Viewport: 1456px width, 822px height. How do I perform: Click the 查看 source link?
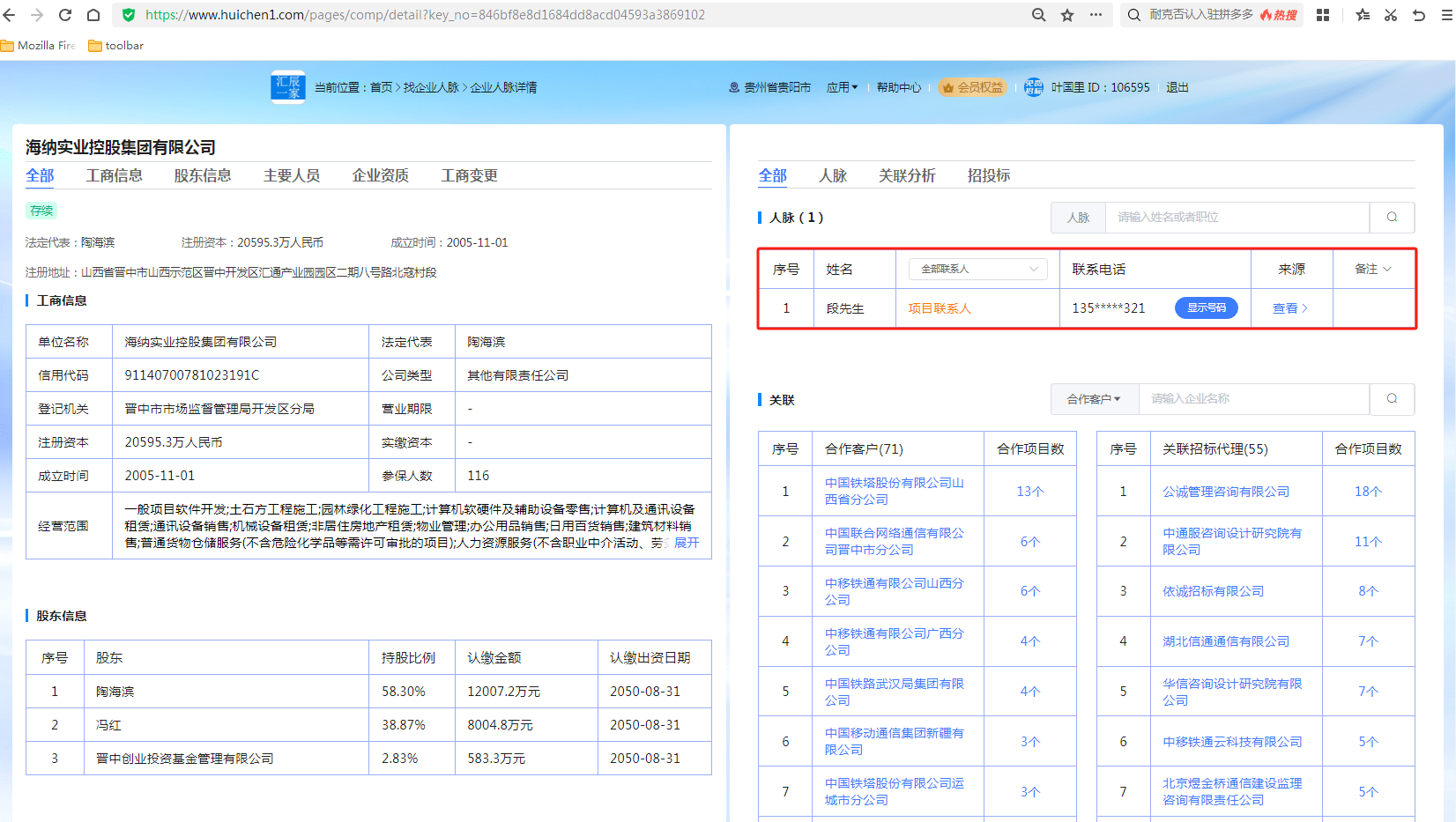tap(1290, 308)
